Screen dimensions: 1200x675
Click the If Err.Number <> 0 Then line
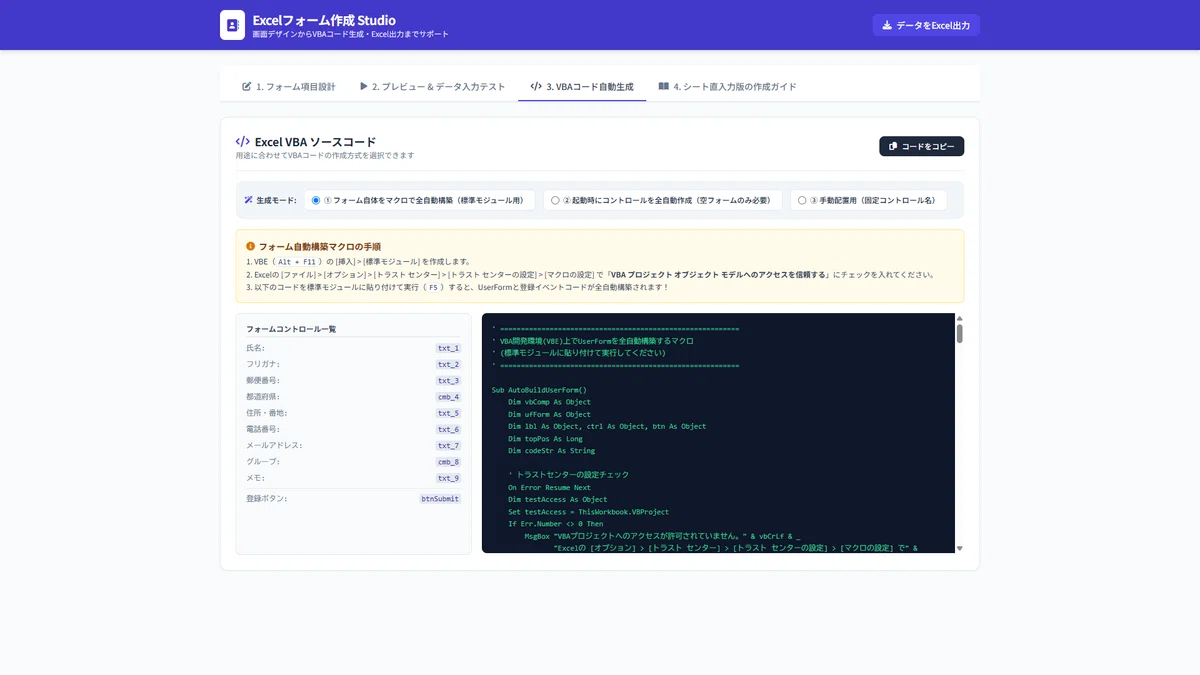point(555,523)
